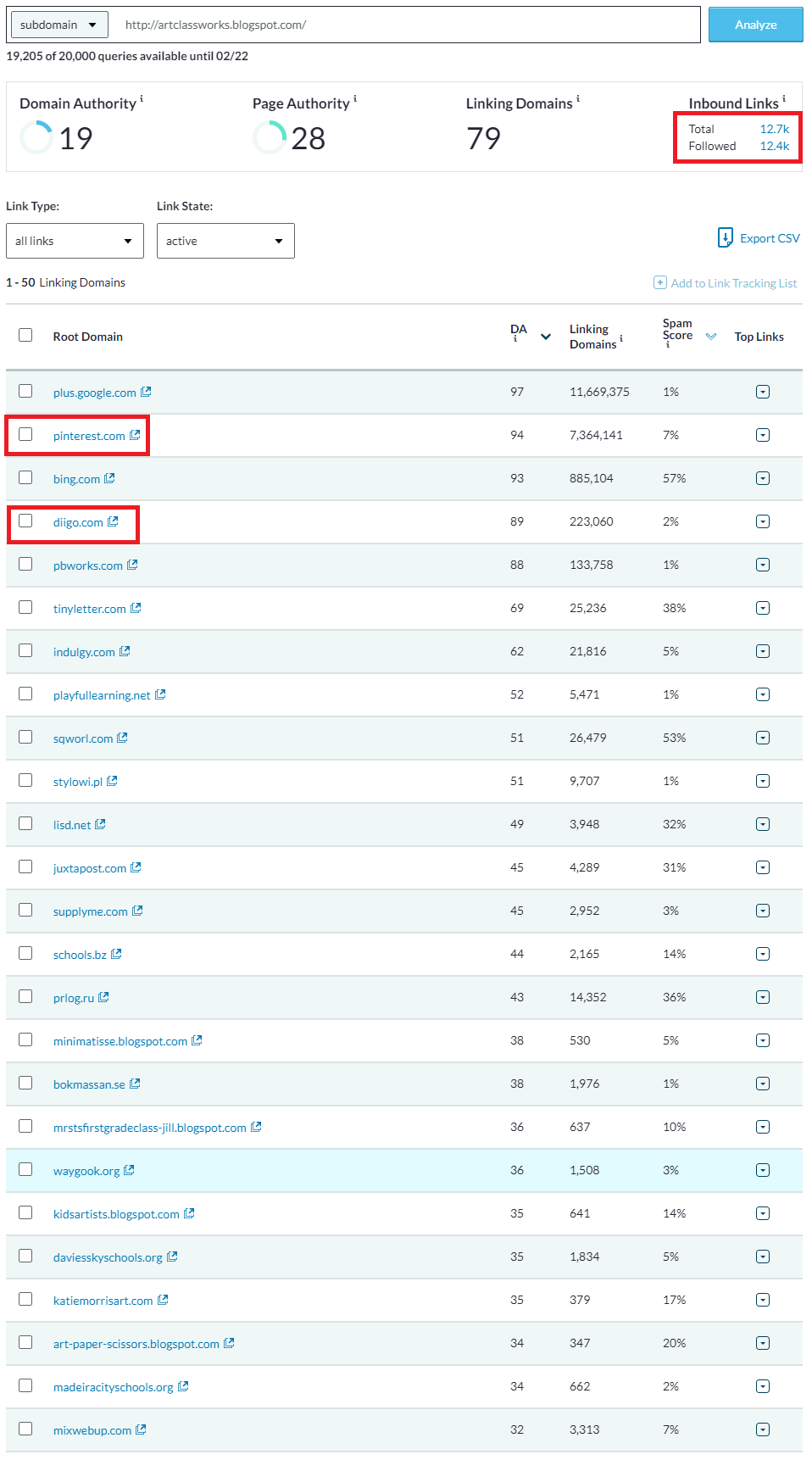The width and height of the screenshot is (812, 1460).
Task: Click the Analyze button
Action: coord(754,24)
